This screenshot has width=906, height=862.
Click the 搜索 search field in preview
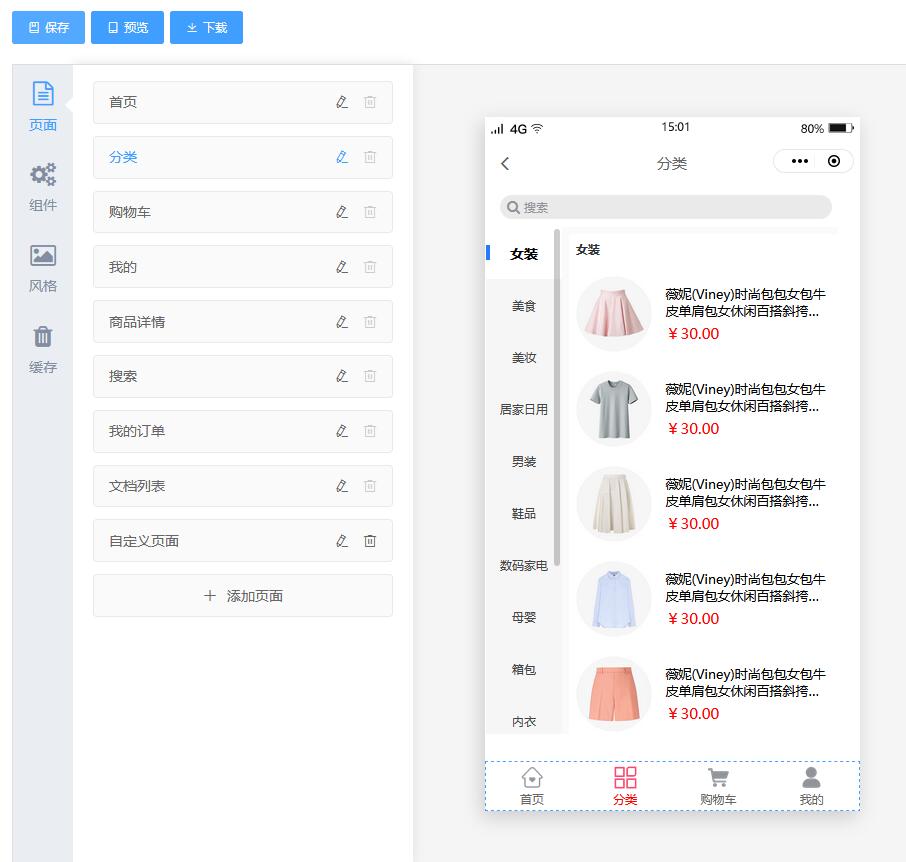pos(666,207)
